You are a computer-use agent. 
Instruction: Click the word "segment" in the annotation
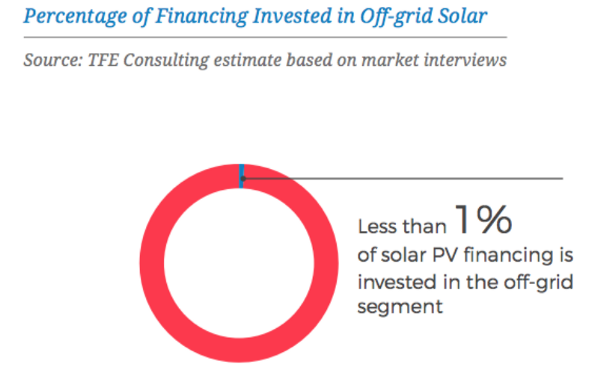400,307
